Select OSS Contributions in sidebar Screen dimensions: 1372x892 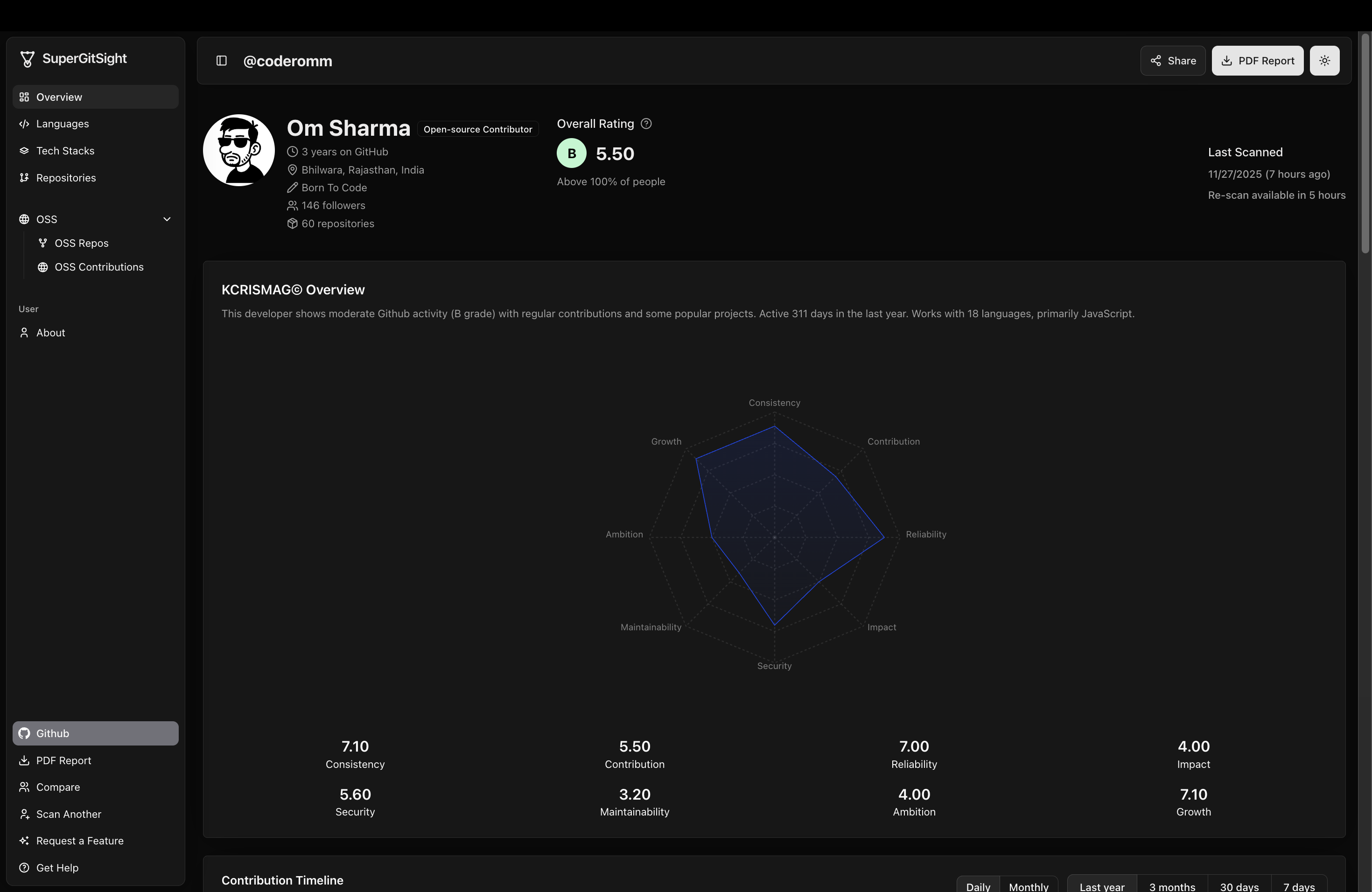click(98, 267)
